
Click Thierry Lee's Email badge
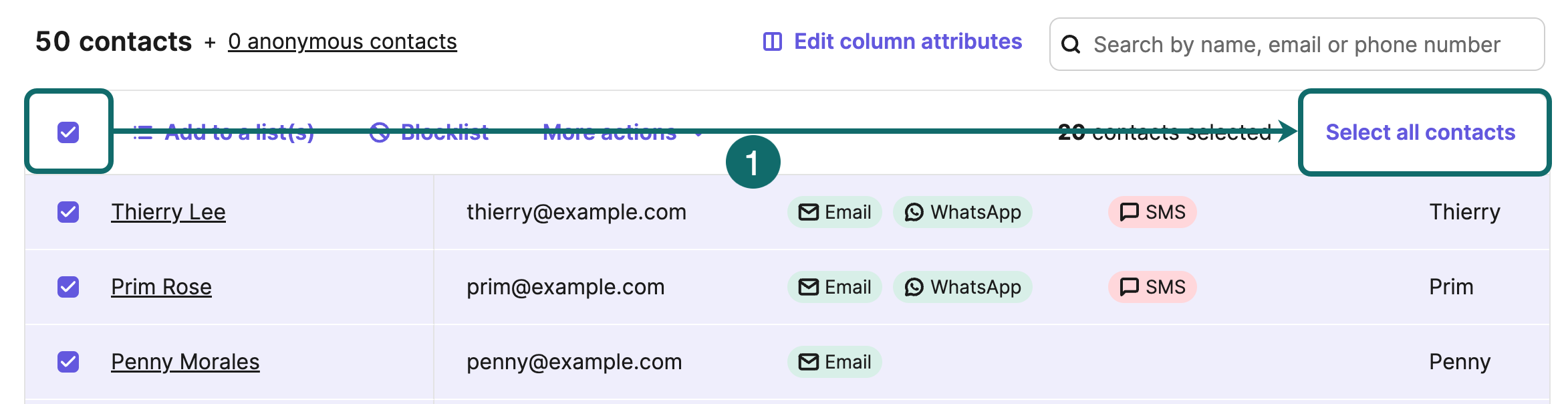pyautogui.click(x=834, y=212)
